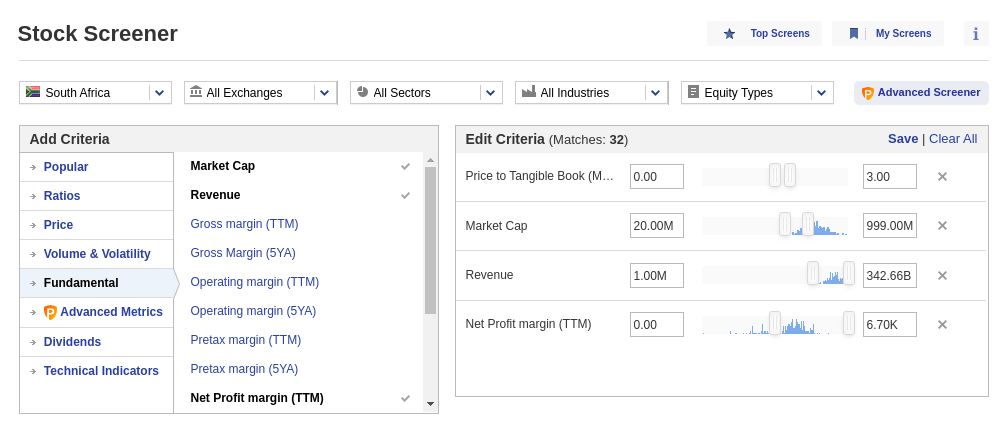Screen dimensions: 1006x431
Task: Remove the Price to Tangible Book criterion
Action: [942, 176]
